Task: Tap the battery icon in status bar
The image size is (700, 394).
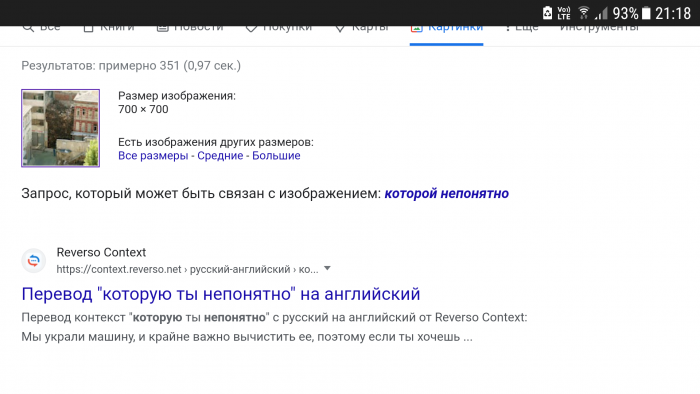Action: 646,13
